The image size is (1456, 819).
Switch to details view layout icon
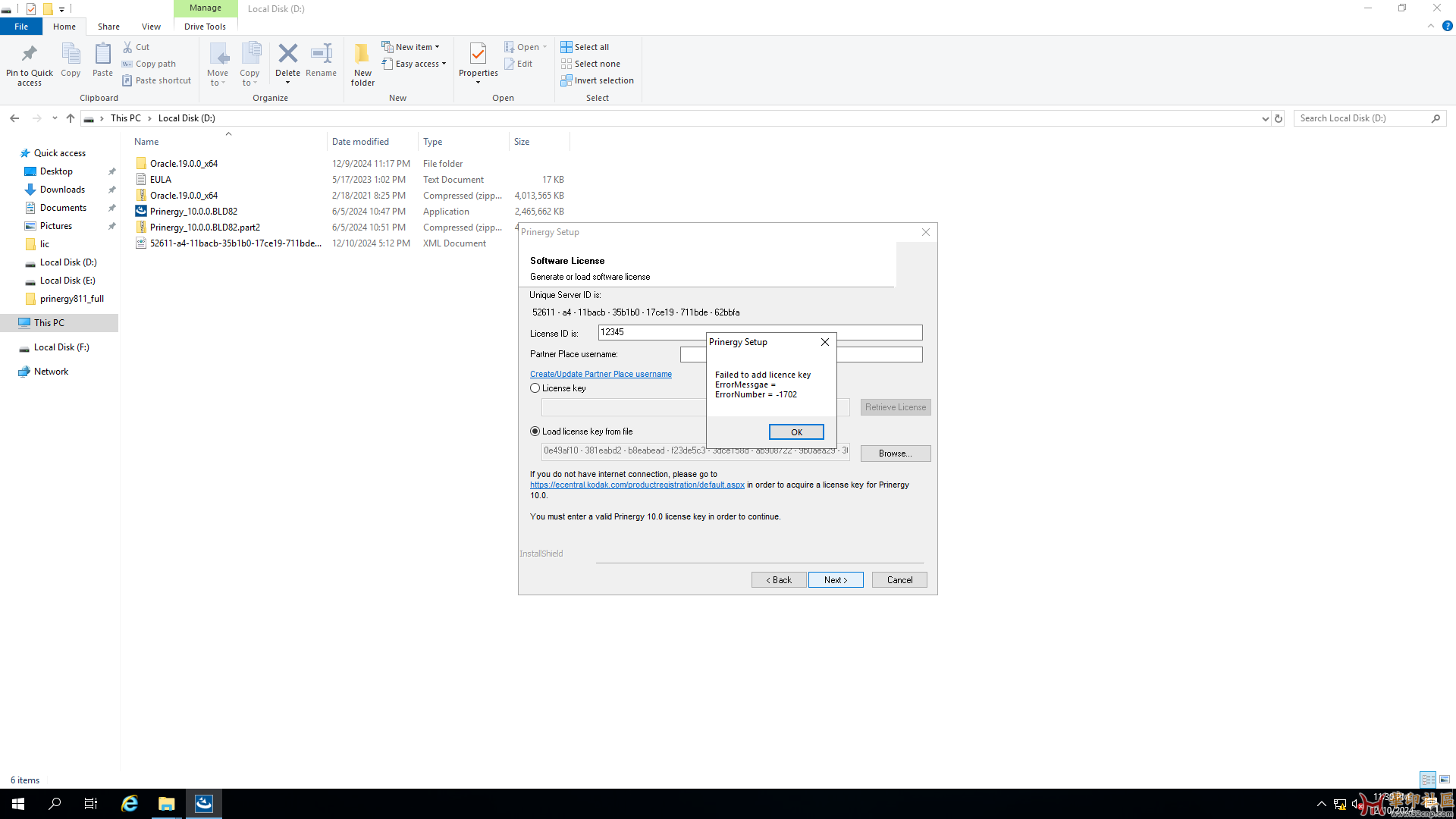(x=1428, y=780)
